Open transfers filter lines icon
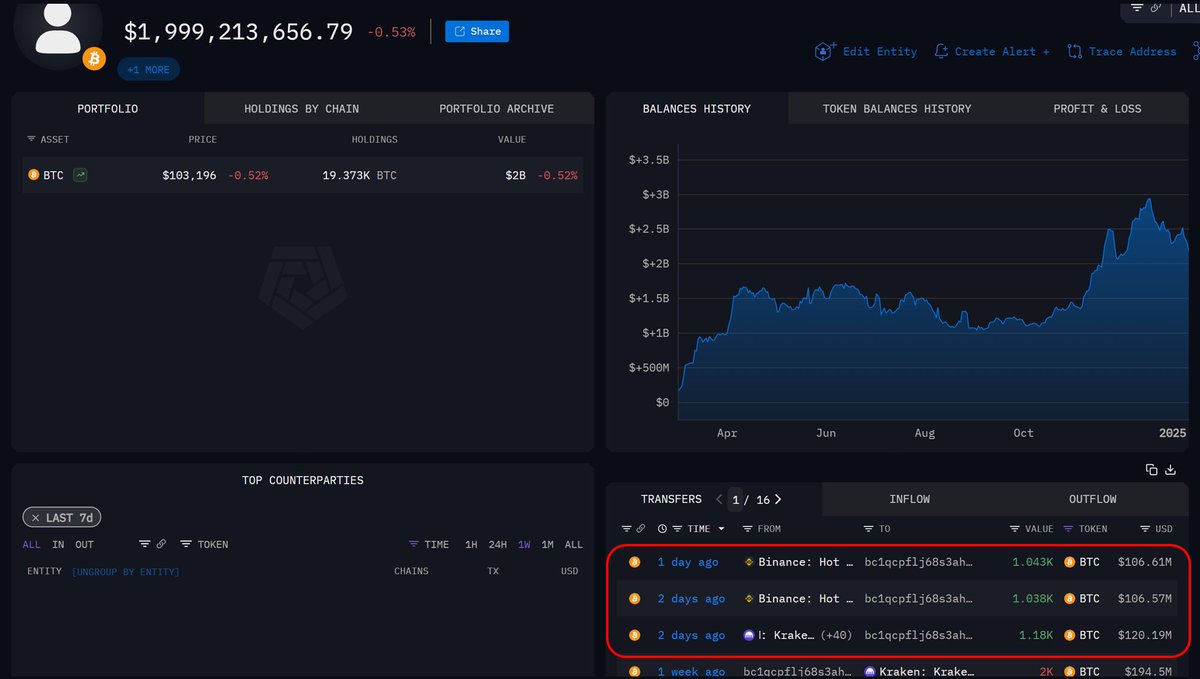Screen dimensions: 1200x679 [x=626, y=528]
